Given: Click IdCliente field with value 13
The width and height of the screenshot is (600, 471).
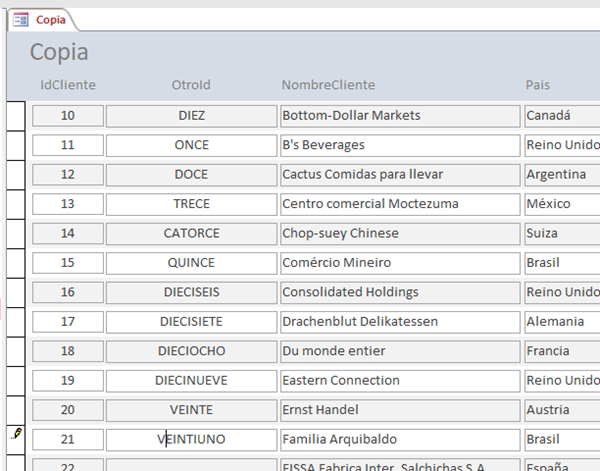Looking at the screenshot, I should [x=68, y=204].
